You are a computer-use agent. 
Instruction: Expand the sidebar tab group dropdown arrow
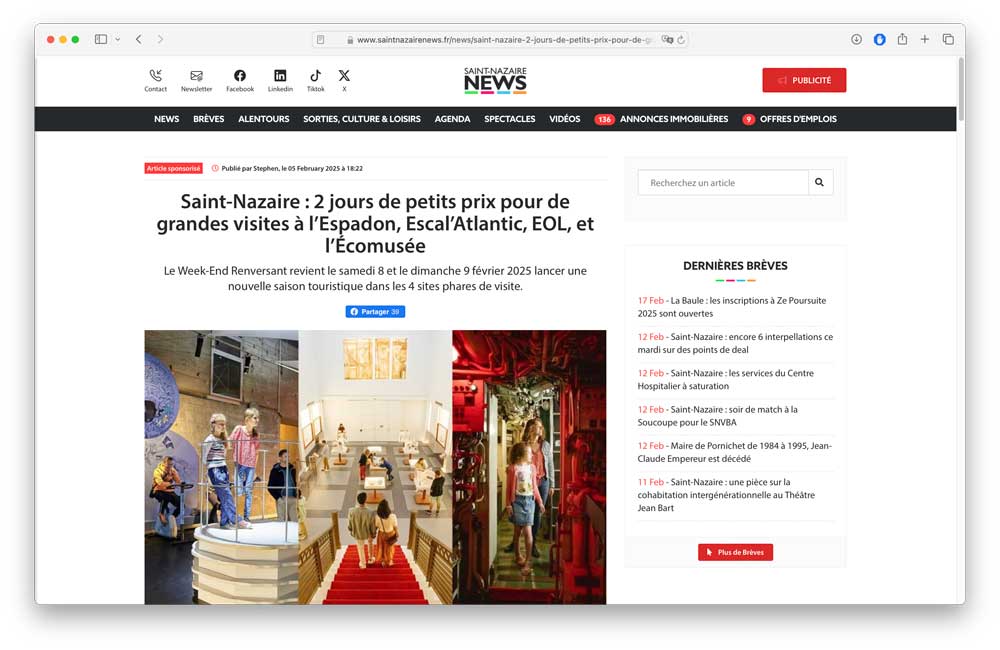[118, 39]
